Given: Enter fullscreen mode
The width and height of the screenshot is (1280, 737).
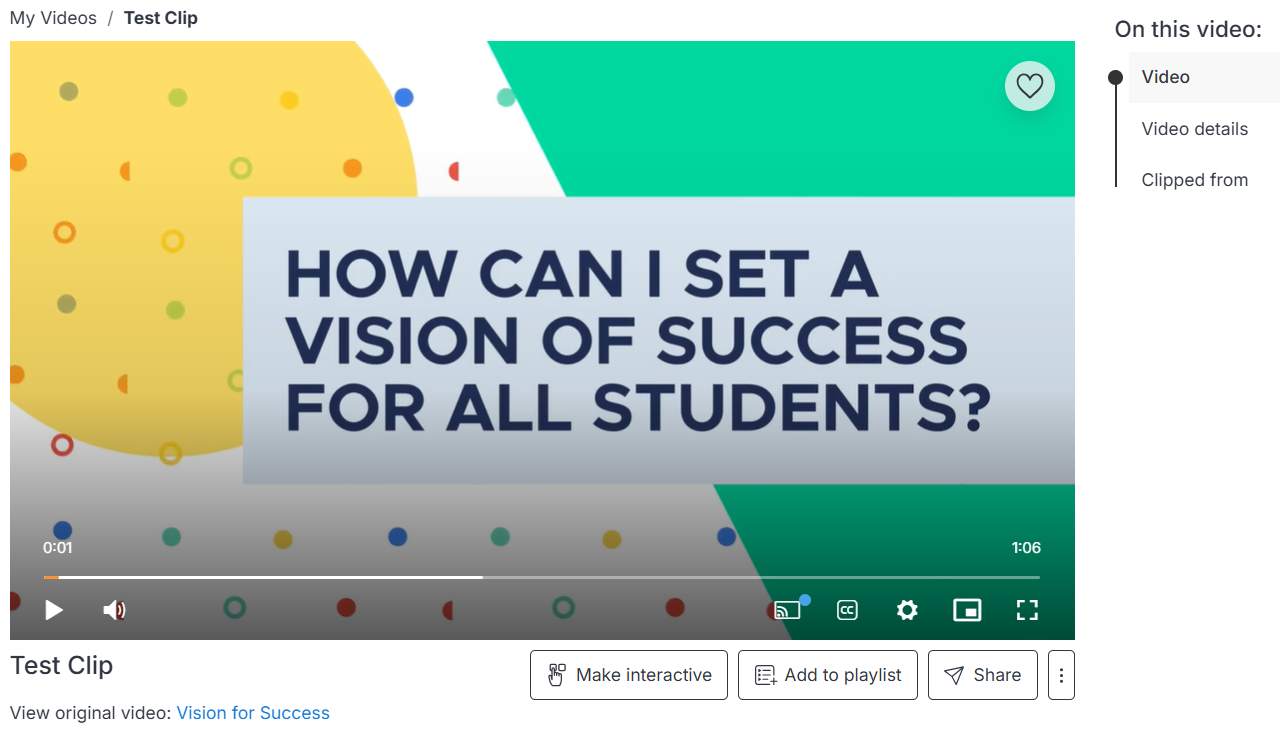Looking at the screenshot, I should point(1027,610).
